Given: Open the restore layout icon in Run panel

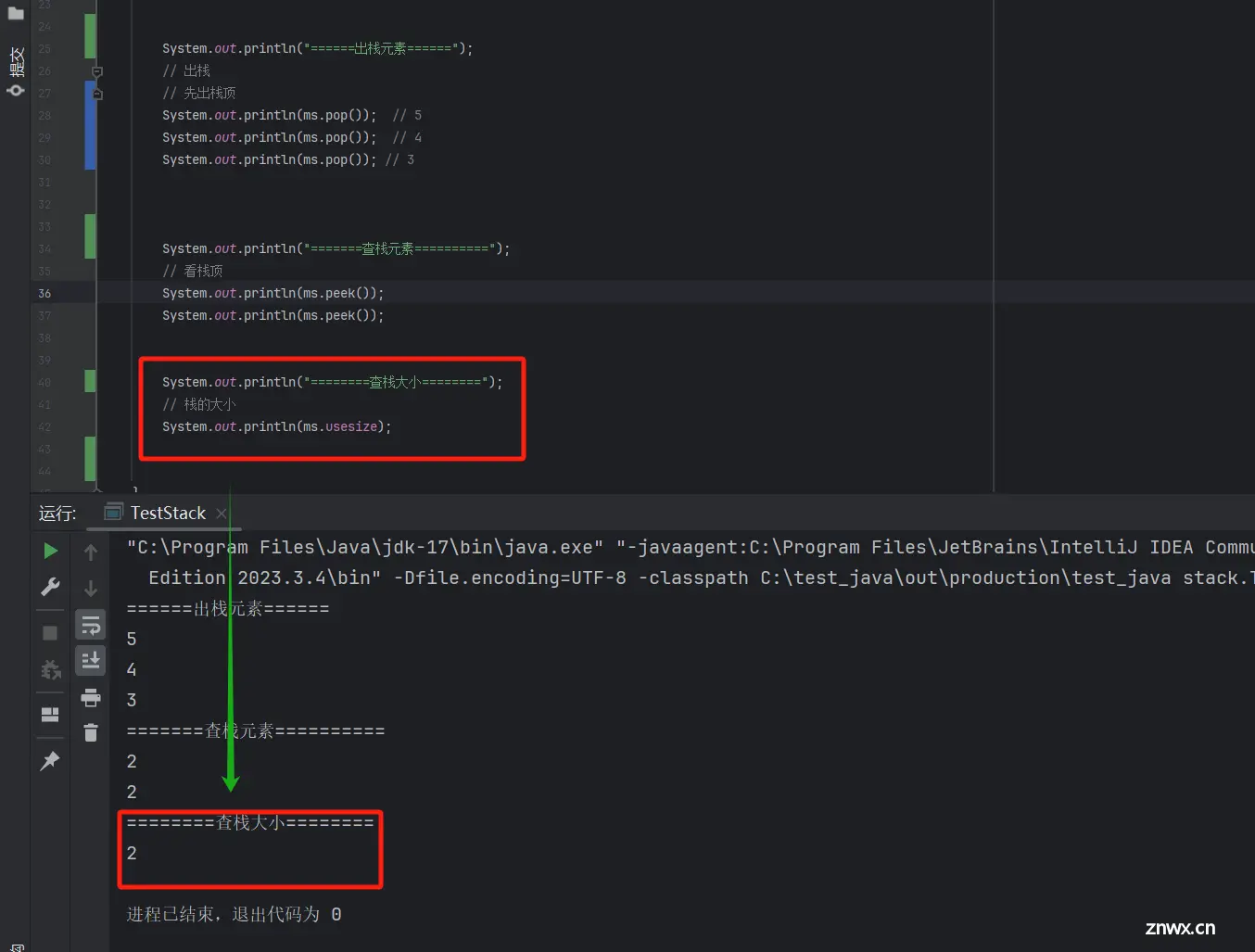Looking at the screenshot, I should point(50,715).
